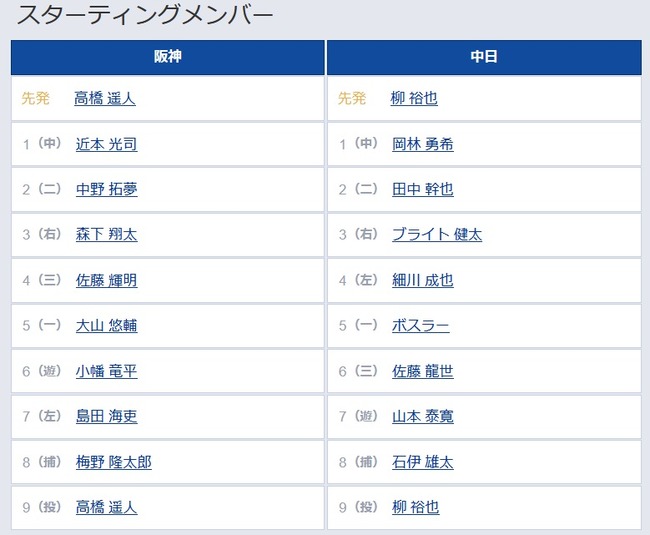Open 梅野 隆太郎 player page
The height and width of the screenshot is (535, 650).
[x=114, y=462]
